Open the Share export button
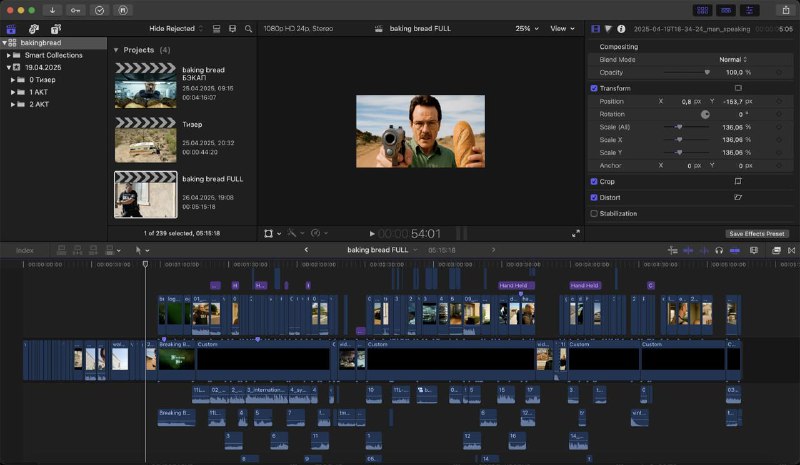Screen dimensions: 800x465 click(x=786, y=10)
